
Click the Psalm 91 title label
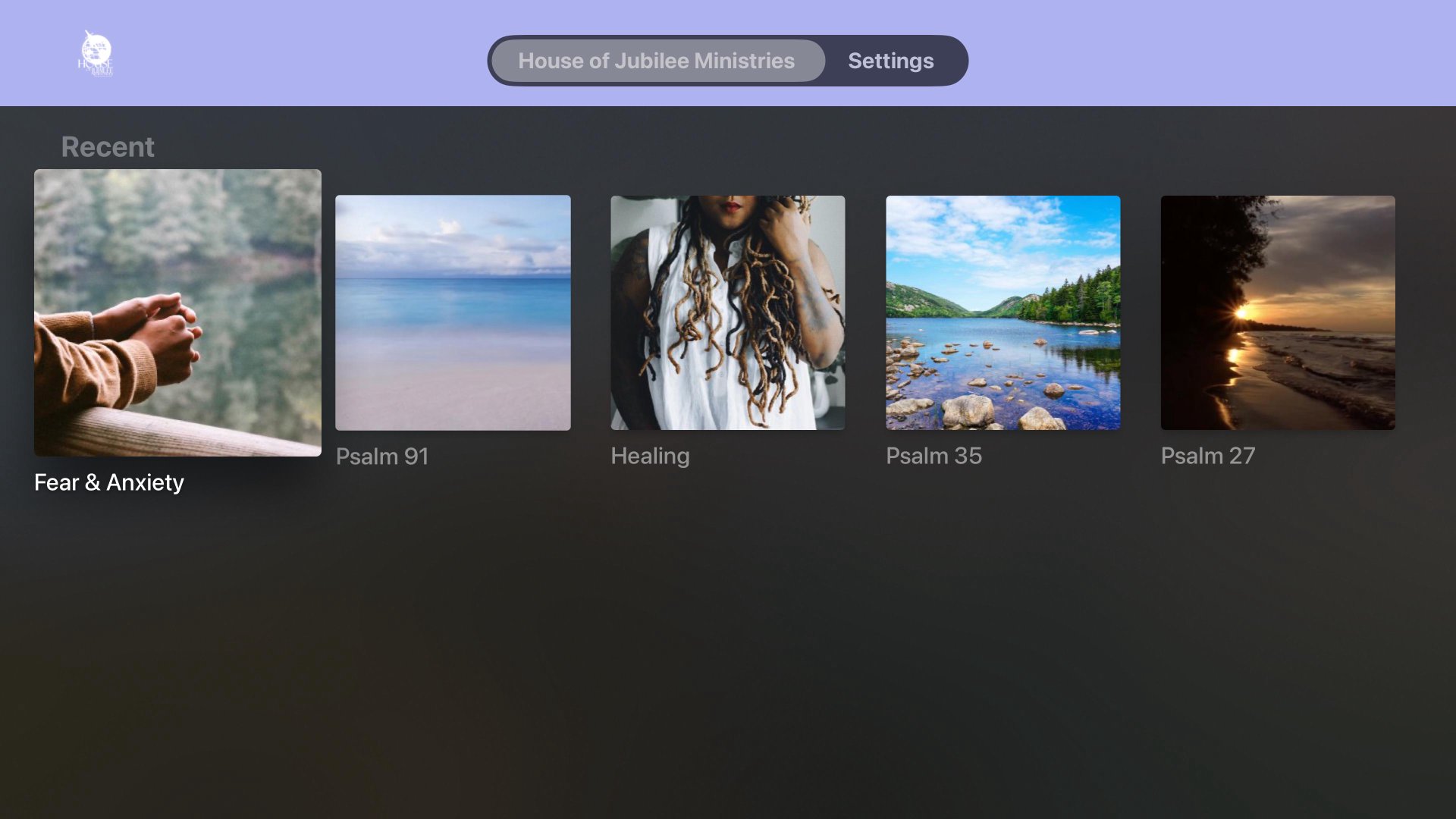click(x=382, y=456)
